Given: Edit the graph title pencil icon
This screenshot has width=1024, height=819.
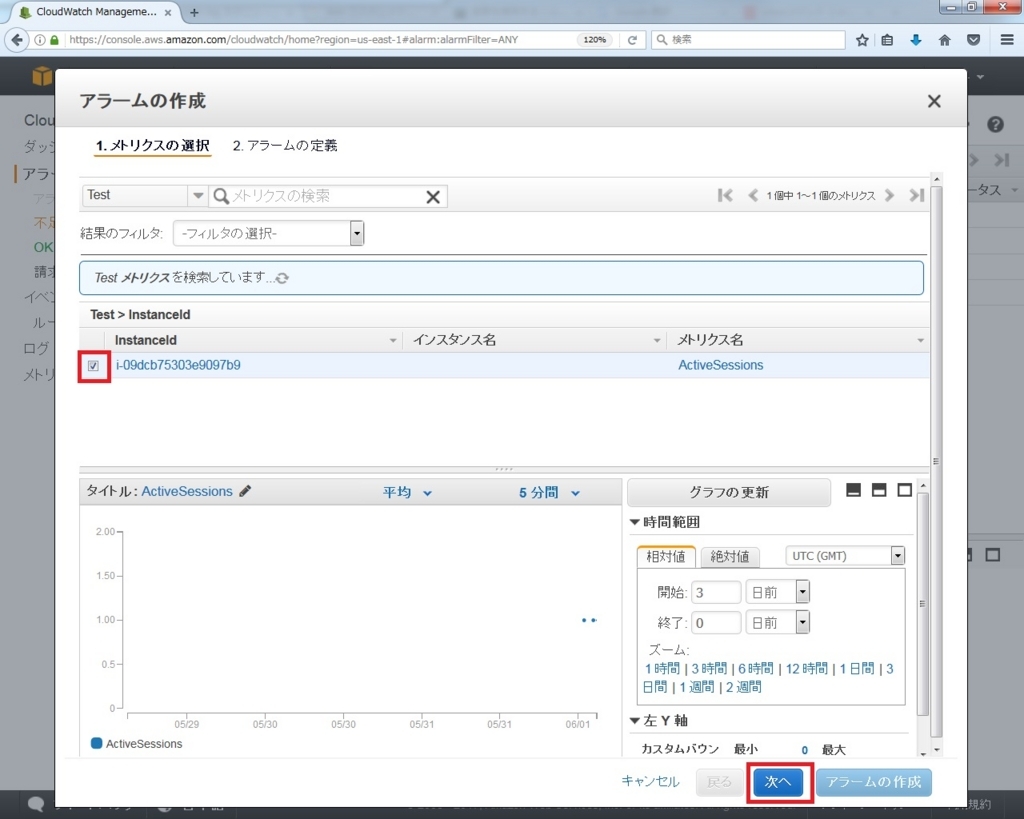Looking at the screenshot, I should point(245,491).
